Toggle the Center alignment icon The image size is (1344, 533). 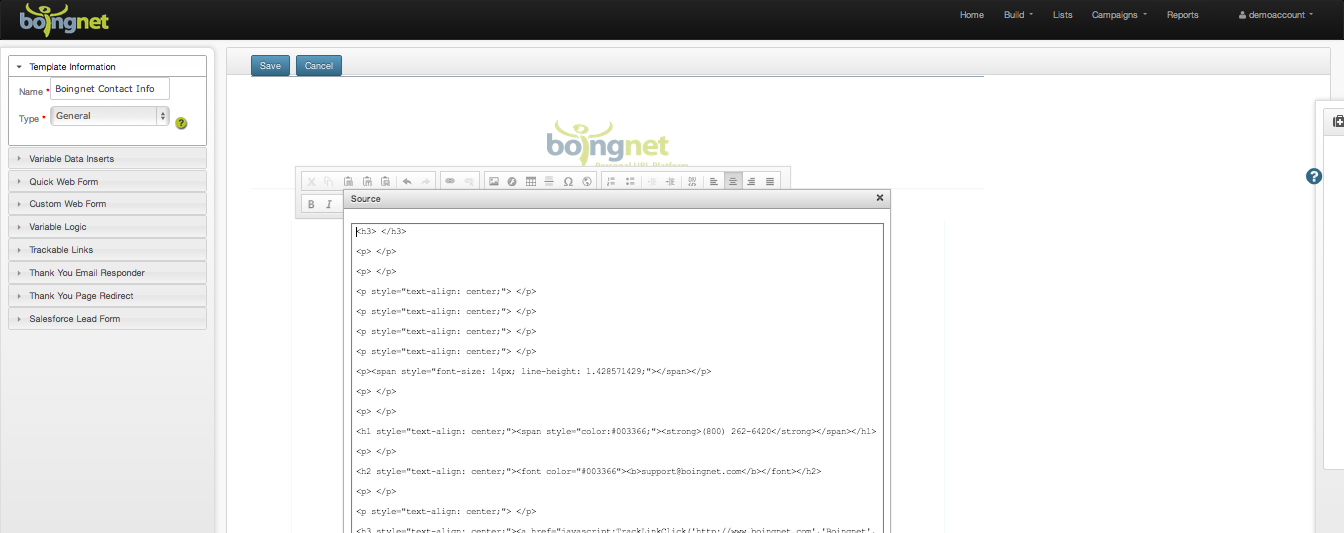click(733, 181)
